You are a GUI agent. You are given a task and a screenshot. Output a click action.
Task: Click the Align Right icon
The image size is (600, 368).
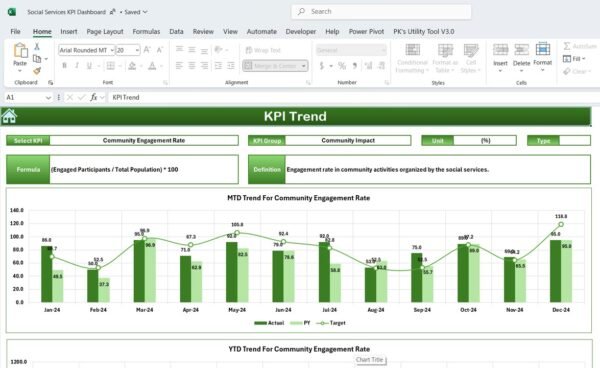[204, 66]
